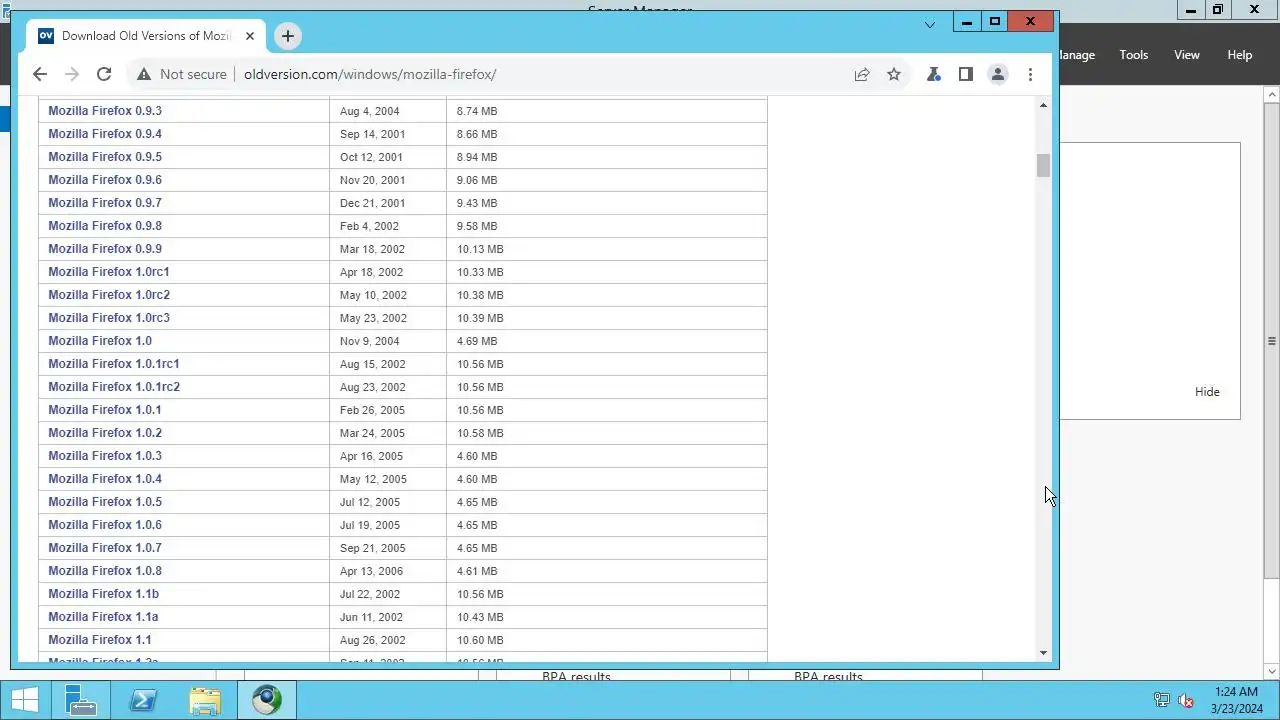Open Mozilla Firefox 1.0.7 link
This screenshot has height=720, width=1280.
click(x=105, y=548)
